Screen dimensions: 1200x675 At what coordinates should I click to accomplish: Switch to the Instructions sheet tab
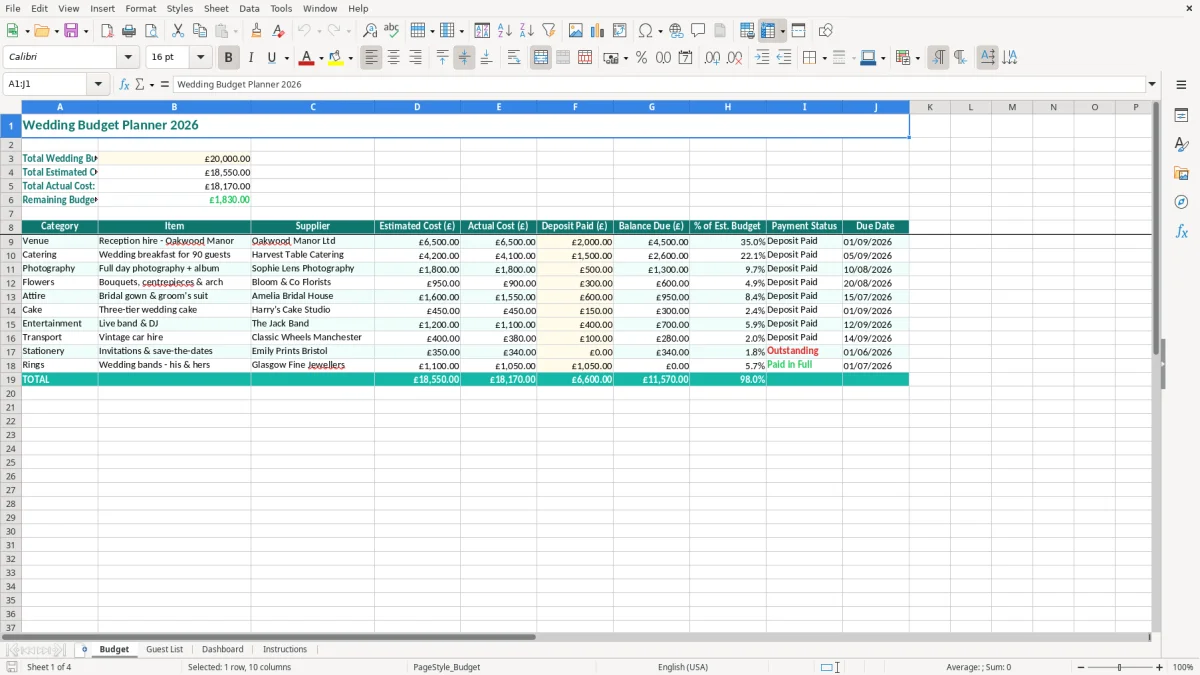click(x=285, y=649)
